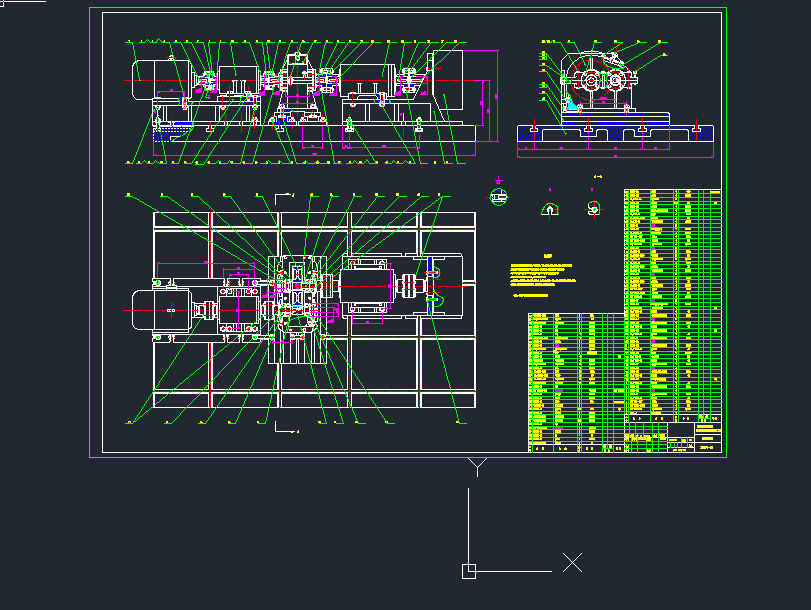811x610 pixels.
Task: Select the Y-shaped marker below the drawing frame
Action: (479, 466)
